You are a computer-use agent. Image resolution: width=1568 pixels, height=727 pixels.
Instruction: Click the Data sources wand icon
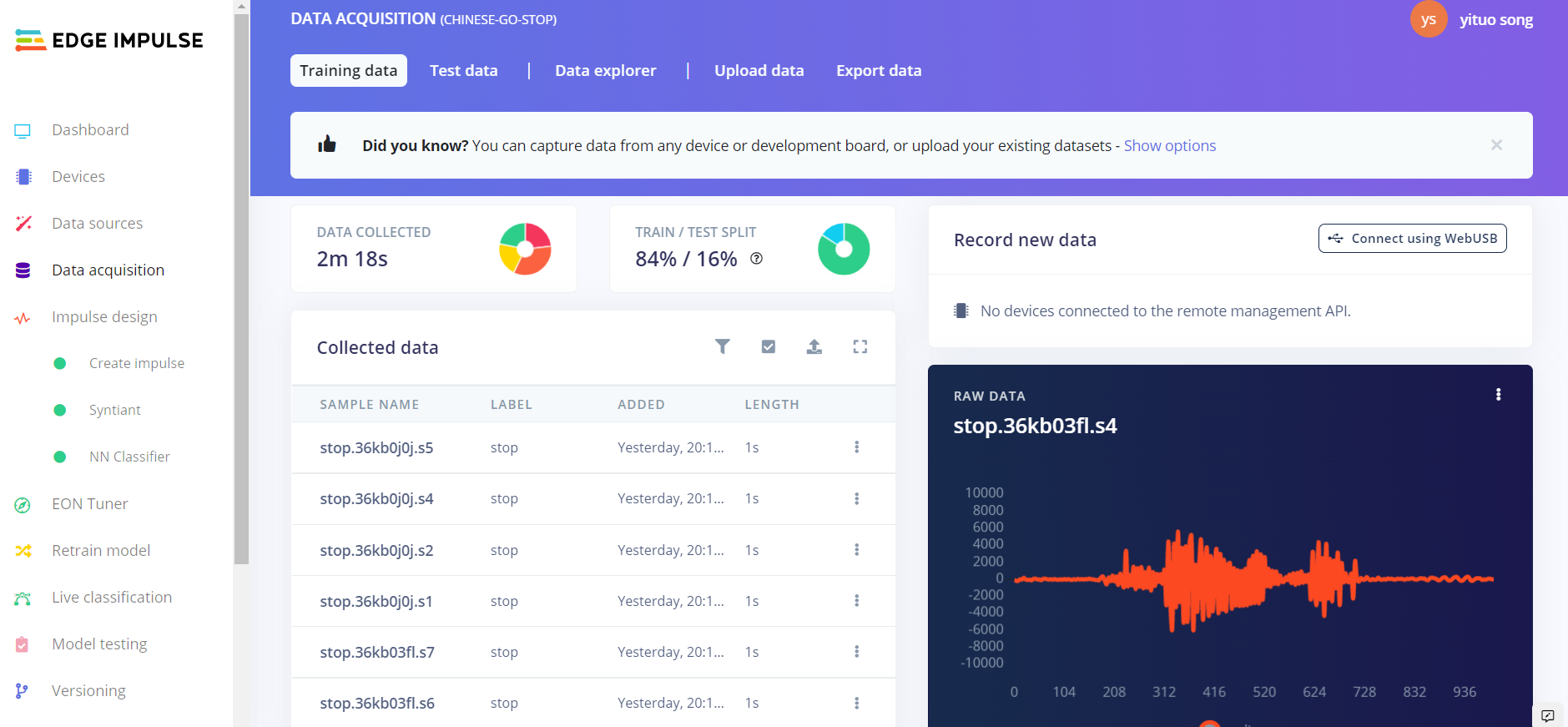point(23,224)
